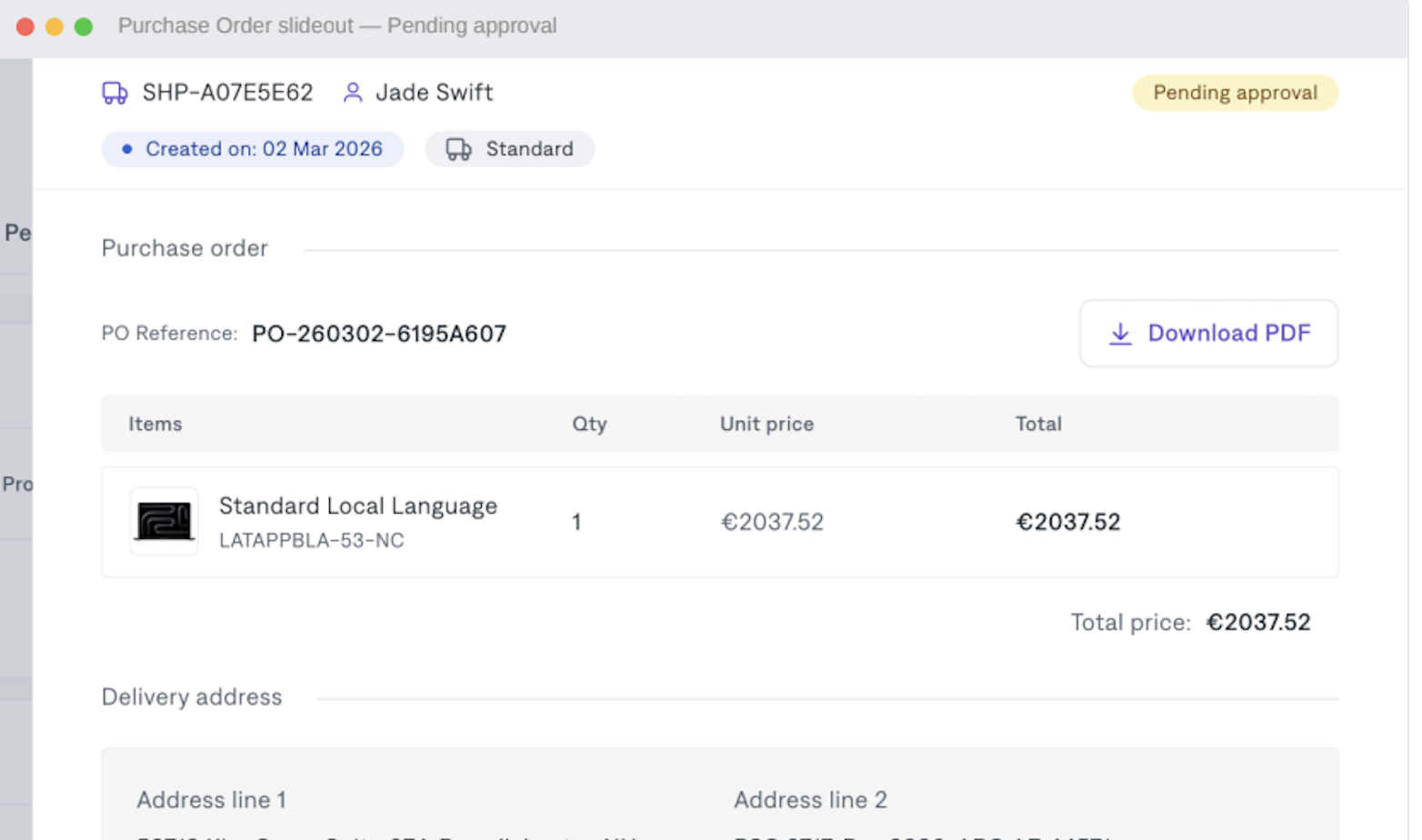Select the laptop product image in the items table
This screenshot has width=1422, height=840.
(x=164, y=521)
